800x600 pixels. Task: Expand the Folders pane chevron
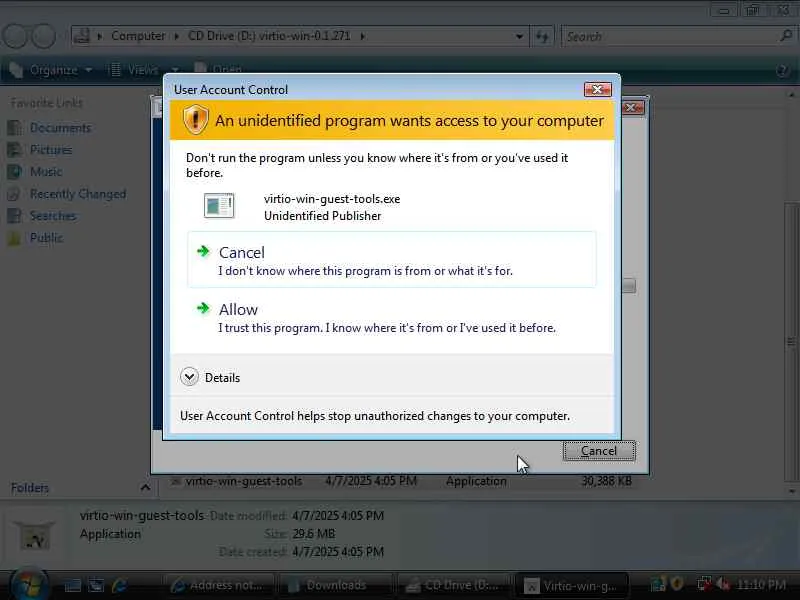coord(145,488)
